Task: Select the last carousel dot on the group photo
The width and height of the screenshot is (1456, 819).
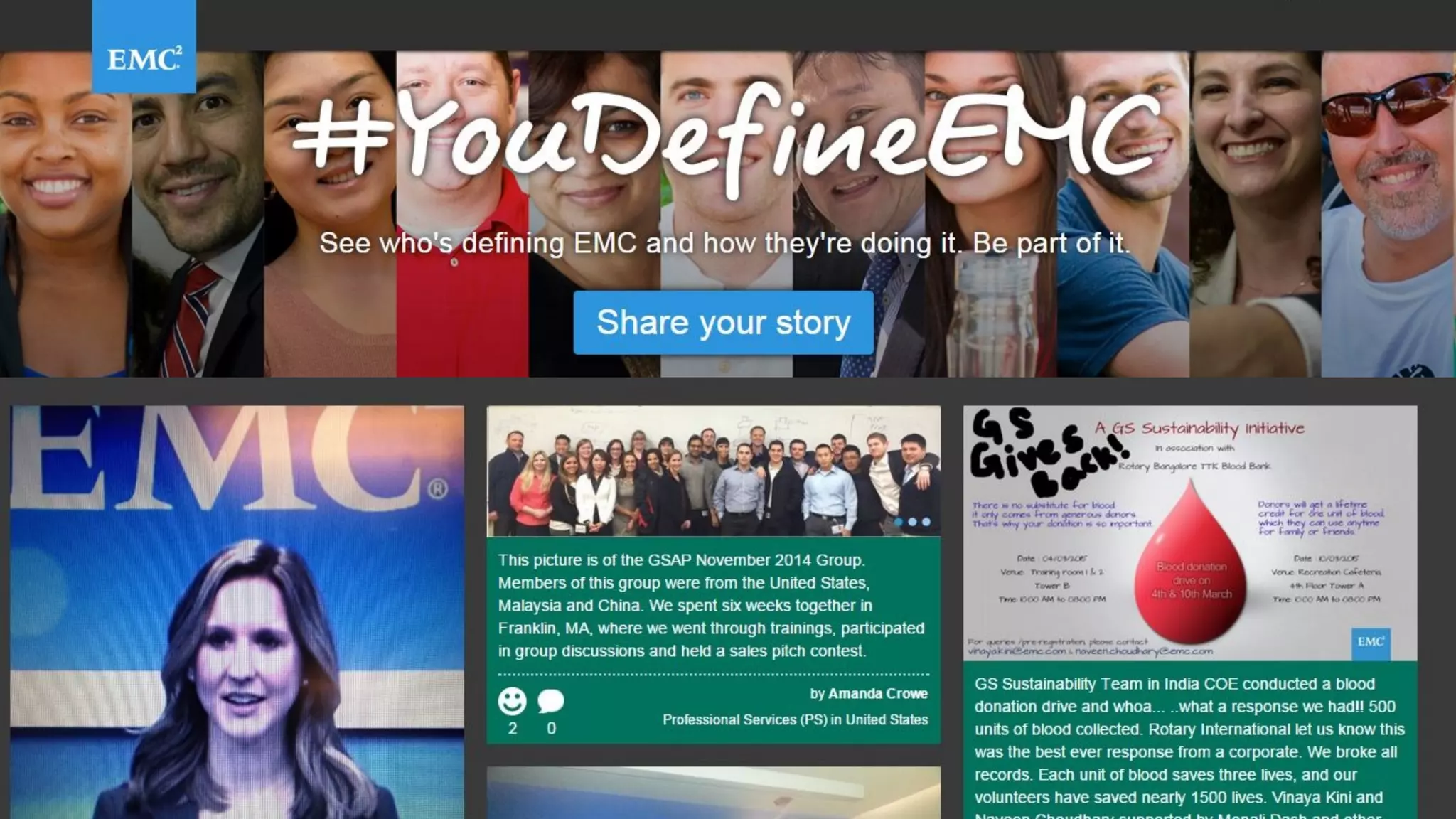Action: pyautogui.click(x=926, y=522)
